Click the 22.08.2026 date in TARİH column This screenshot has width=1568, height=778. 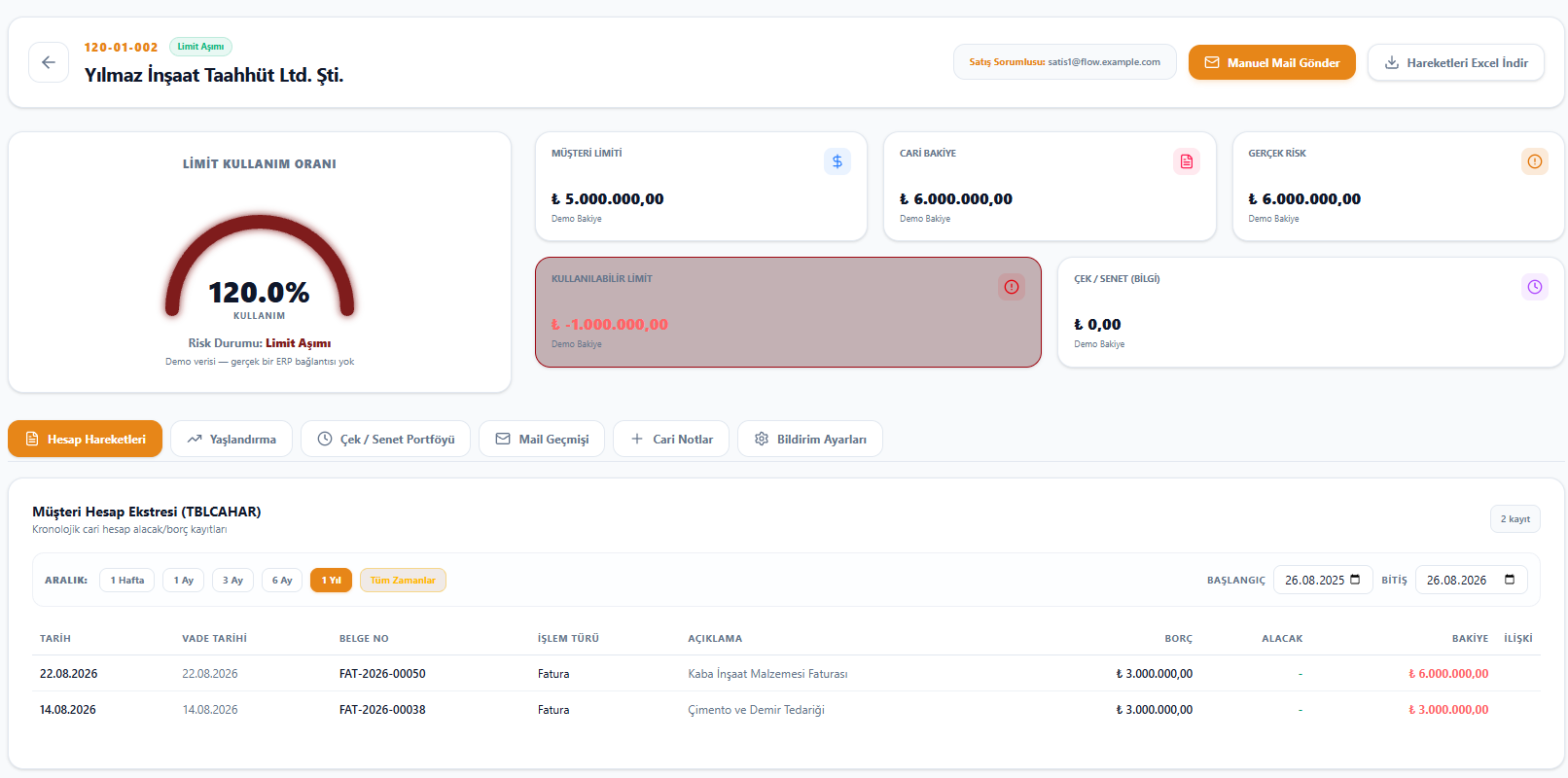point(68,674)
